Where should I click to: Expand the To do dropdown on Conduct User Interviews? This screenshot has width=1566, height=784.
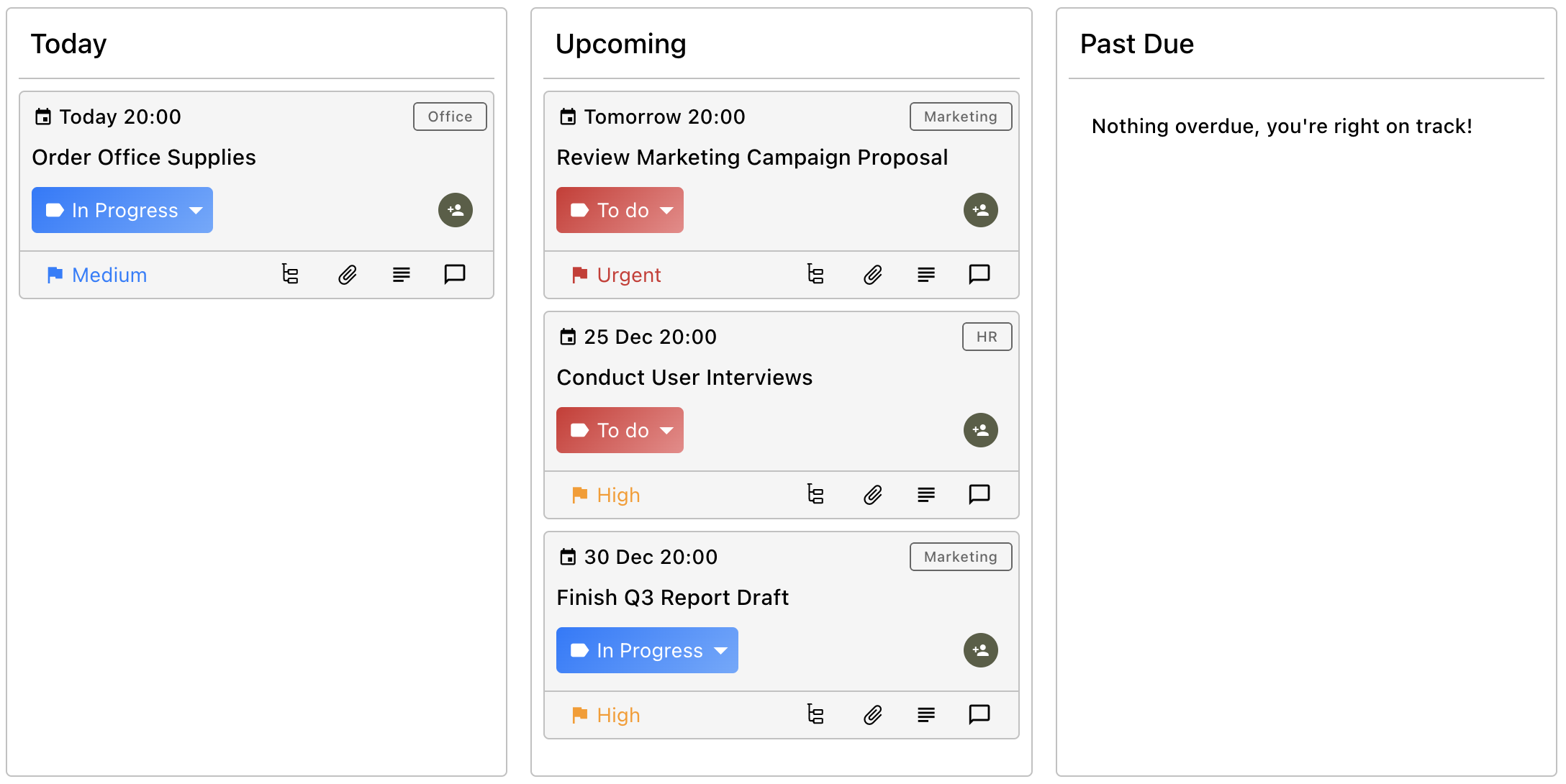(x=620, y=429)
